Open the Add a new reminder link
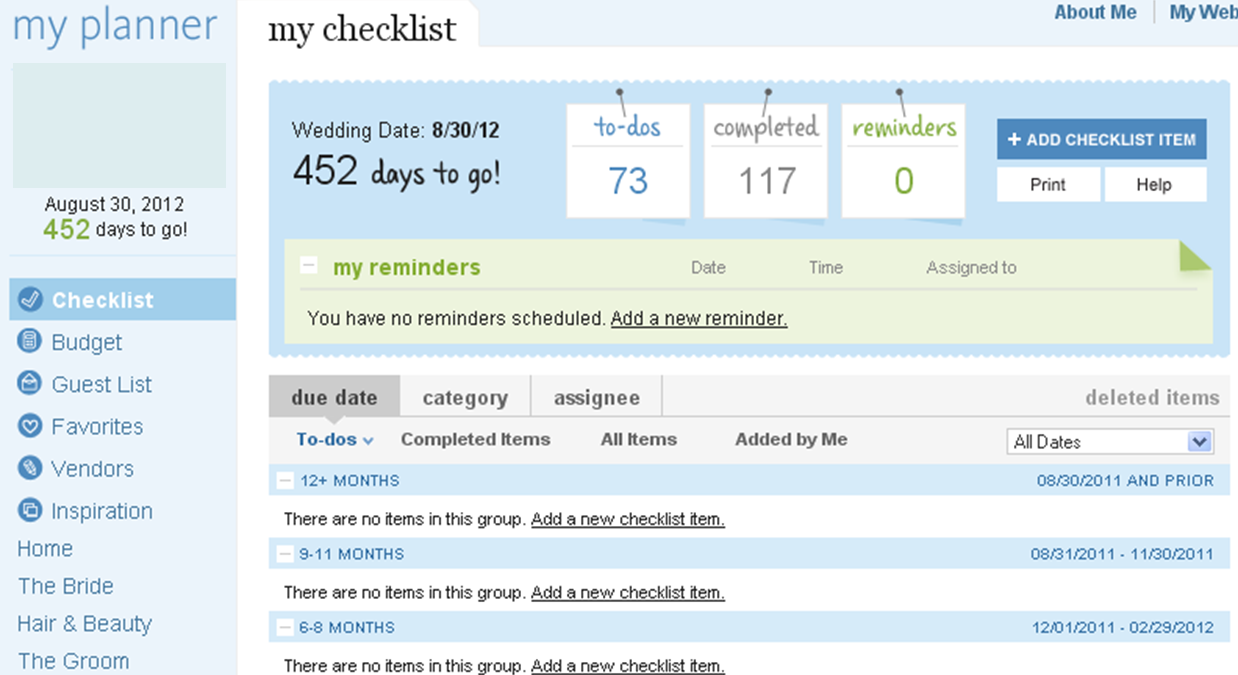Viewport: 1238px width, 675px height. coord(699,319)
